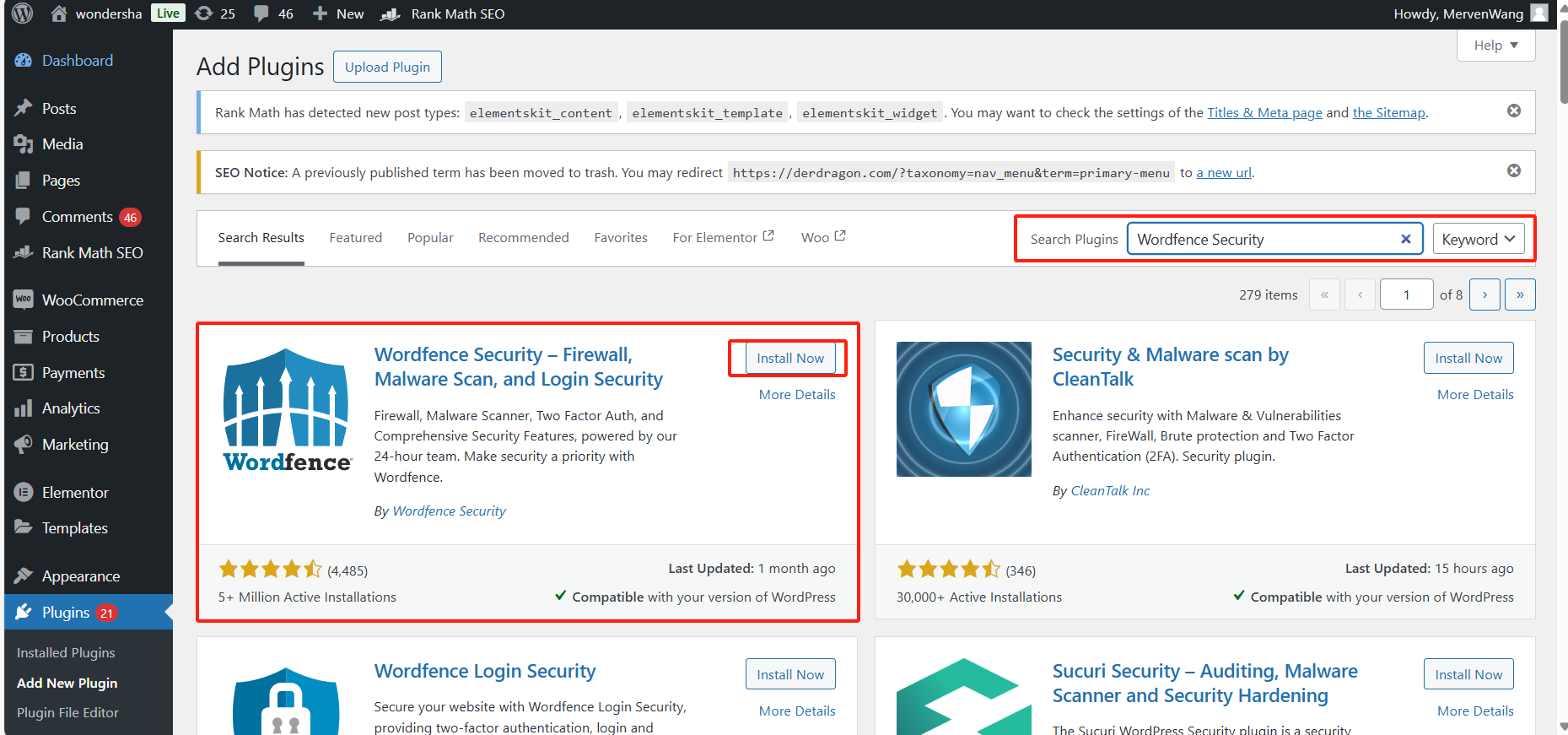Switch to the Favorites tab
1568x735 pixels.
coord(621,238)
